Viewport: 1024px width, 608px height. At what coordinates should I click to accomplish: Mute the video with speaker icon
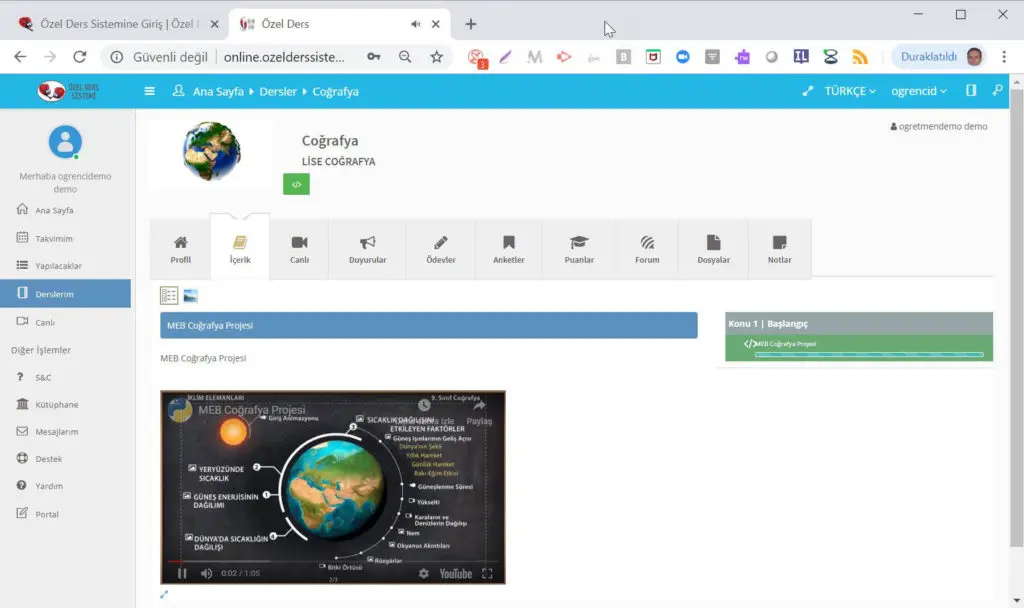tap(207, 573)
